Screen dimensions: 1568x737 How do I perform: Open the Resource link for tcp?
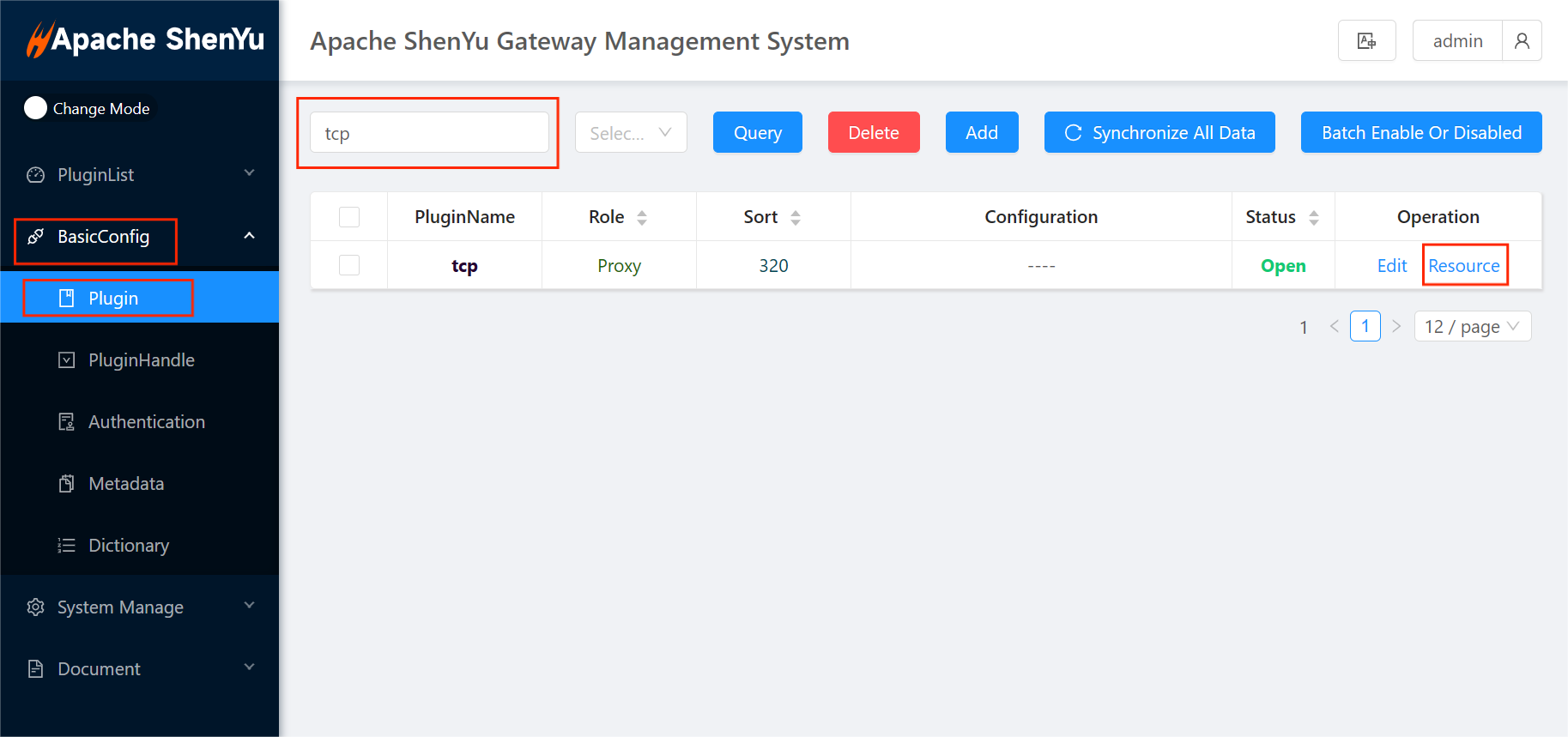click(1463, 266)
